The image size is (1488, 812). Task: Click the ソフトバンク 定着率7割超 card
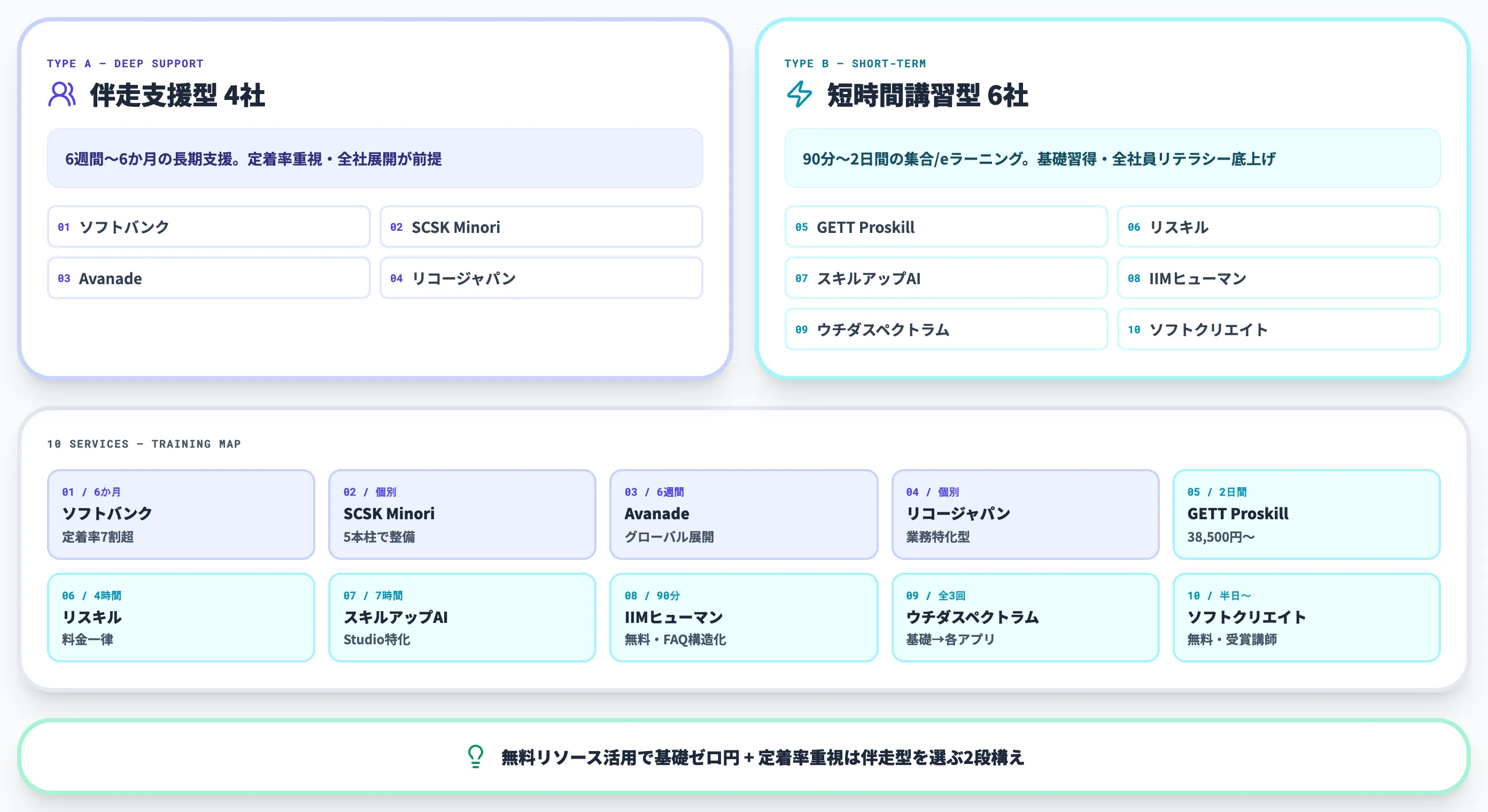pos(181,514)
